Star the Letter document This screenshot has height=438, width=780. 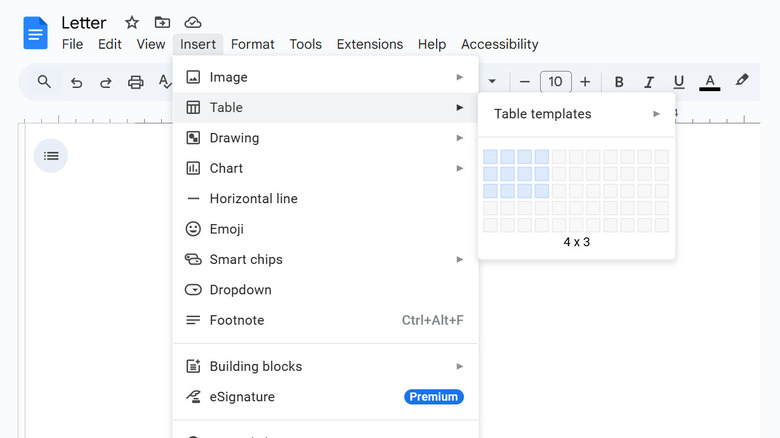tap(131, 22)
